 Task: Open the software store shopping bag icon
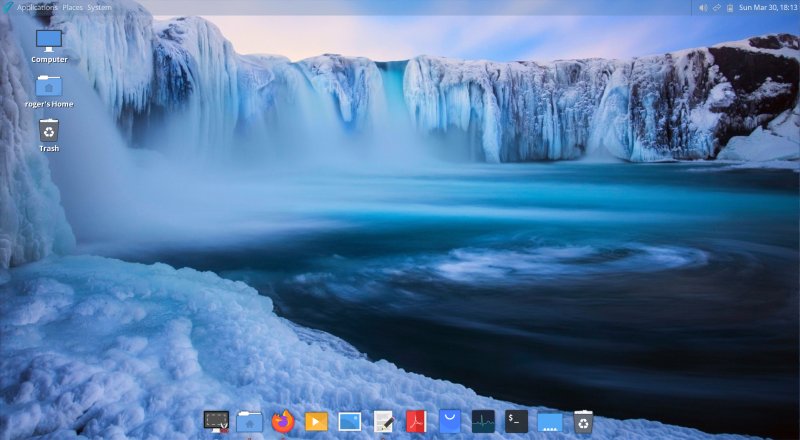click(450, 421)
